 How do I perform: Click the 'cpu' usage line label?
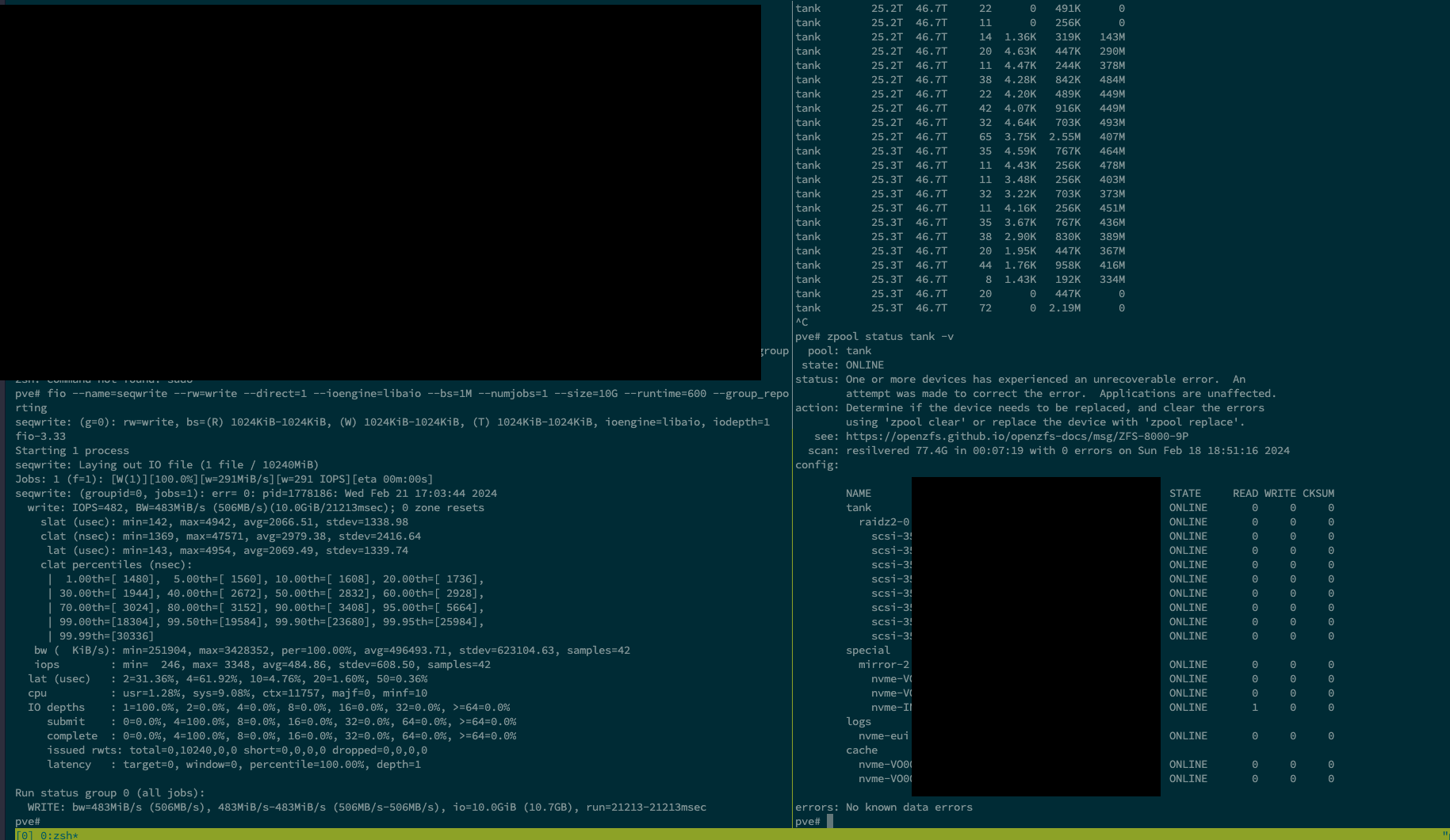coord(37,693)
